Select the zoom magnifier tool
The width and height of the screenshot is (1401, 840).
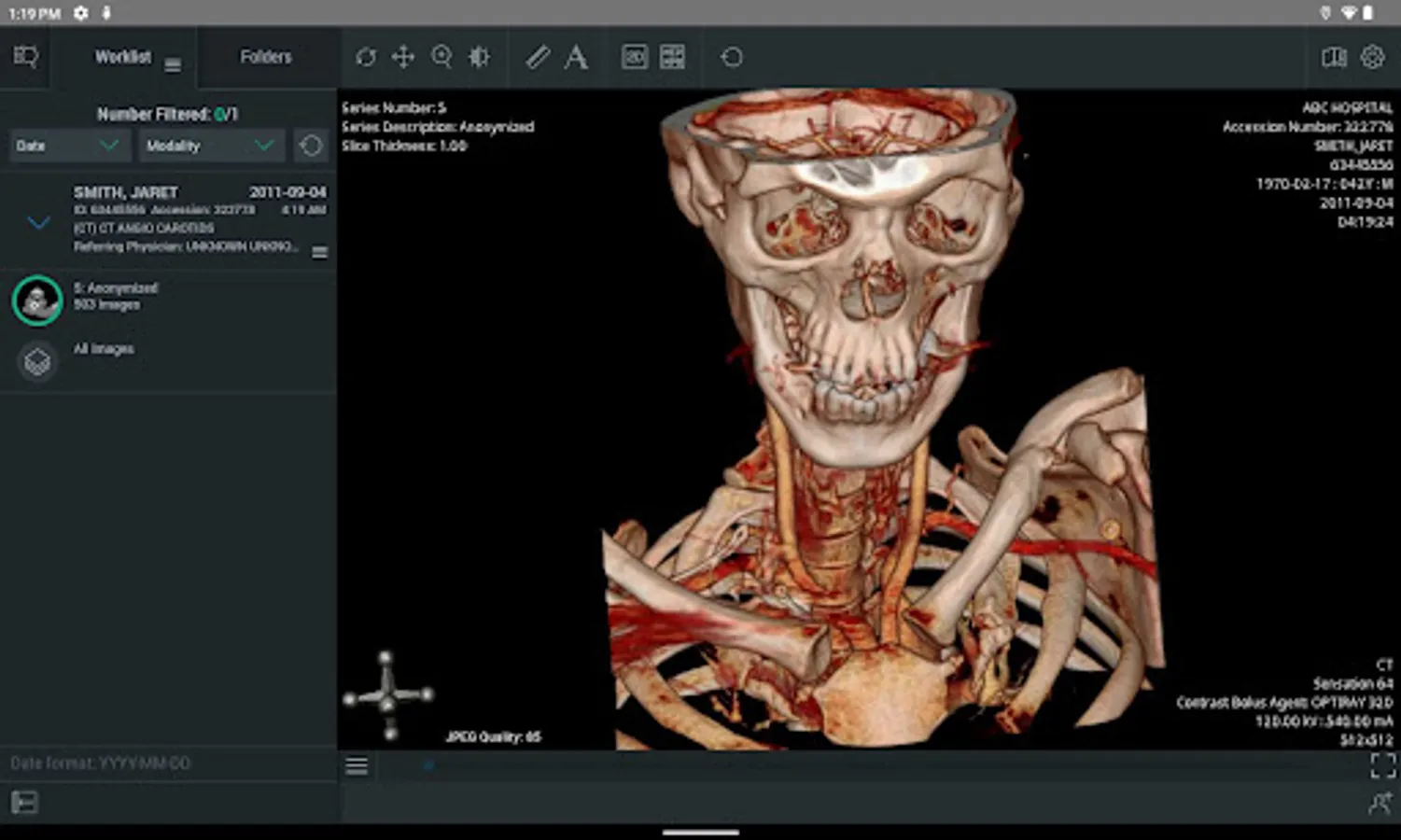click(441, 58)
